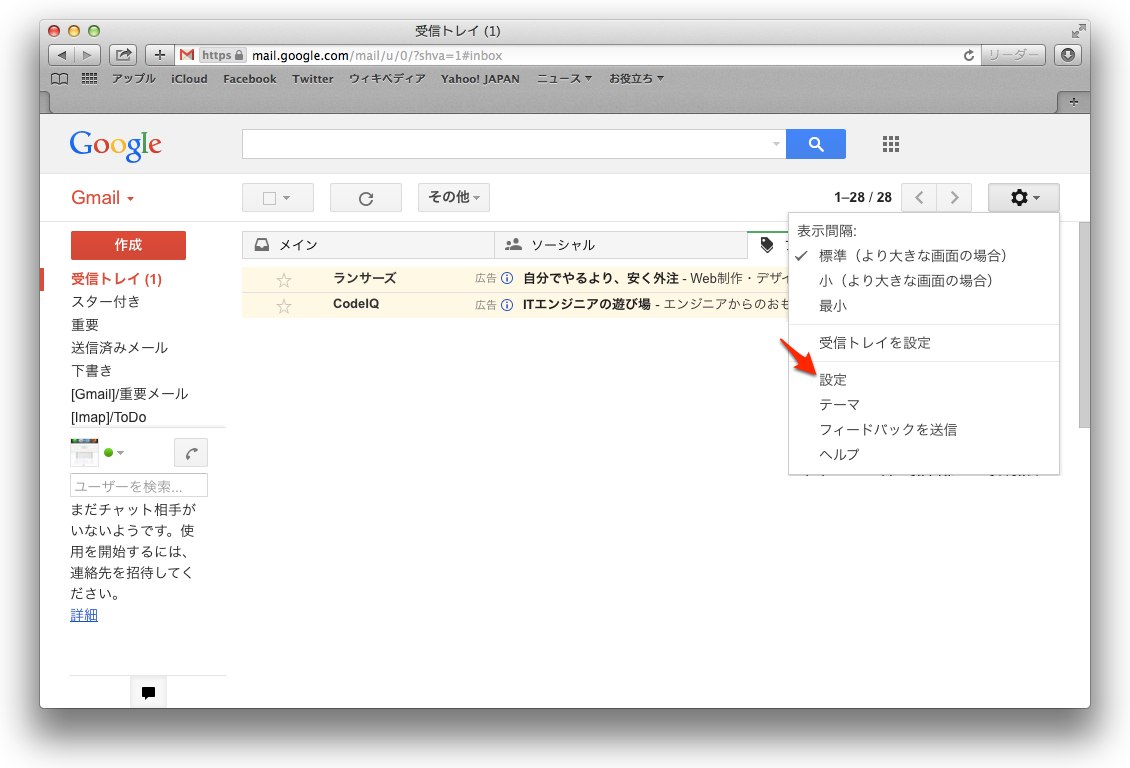This screenshot has width=1130, height=768.
Task: Switch to the メイン tab
Action: pos(368,245)
